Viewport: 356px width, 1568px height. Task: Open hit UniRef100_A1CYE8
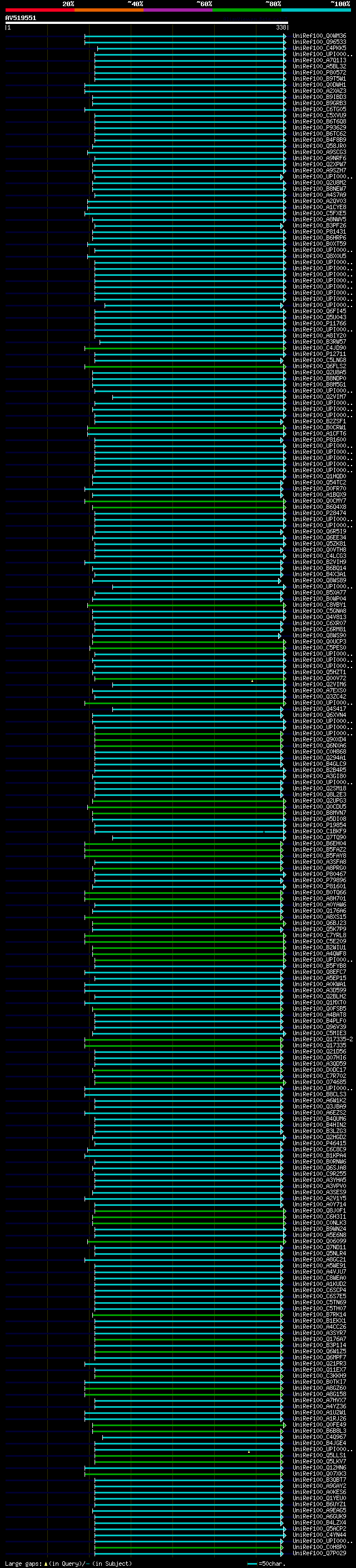pos(319,207)
